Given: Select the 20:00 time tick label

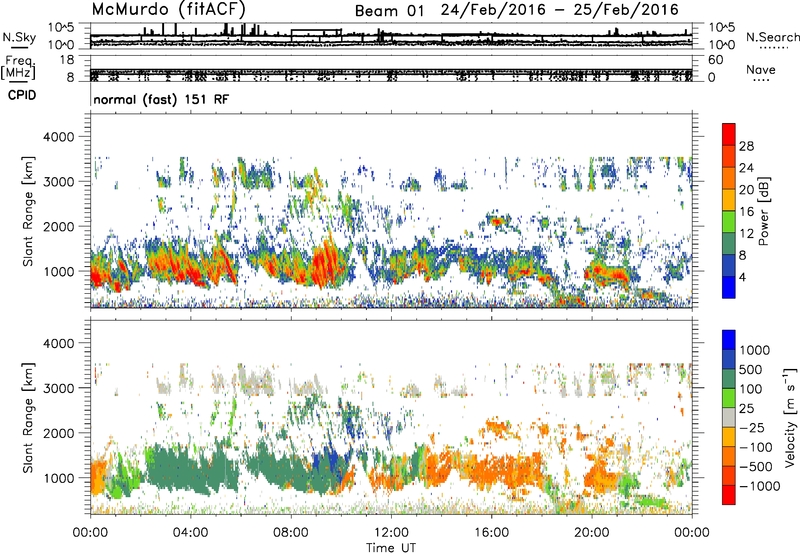Looking at the screenshot, I should (591, 533).
